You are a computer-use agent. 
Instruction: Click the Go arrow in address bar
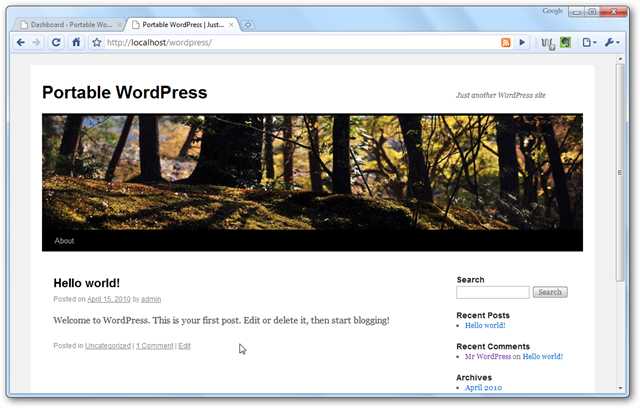click(x=522, y=42)
